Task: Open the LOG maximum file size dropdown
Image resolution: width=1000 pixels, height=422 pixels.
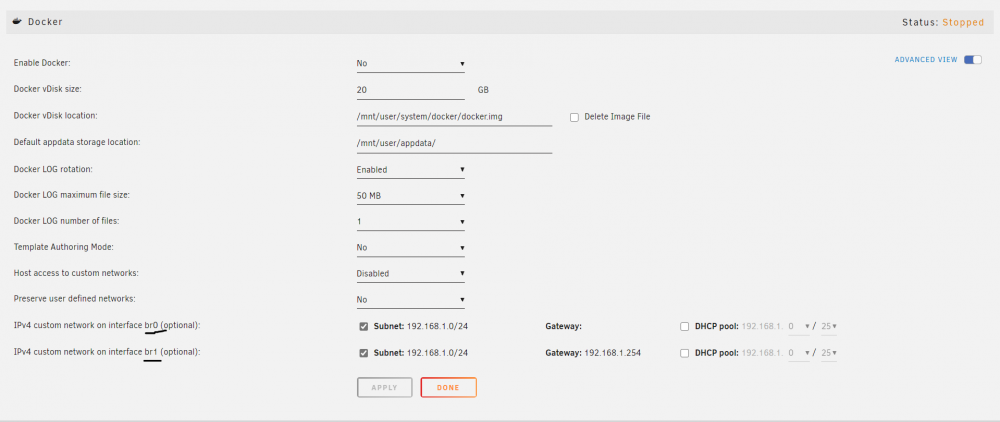Action: coord(411,196)
